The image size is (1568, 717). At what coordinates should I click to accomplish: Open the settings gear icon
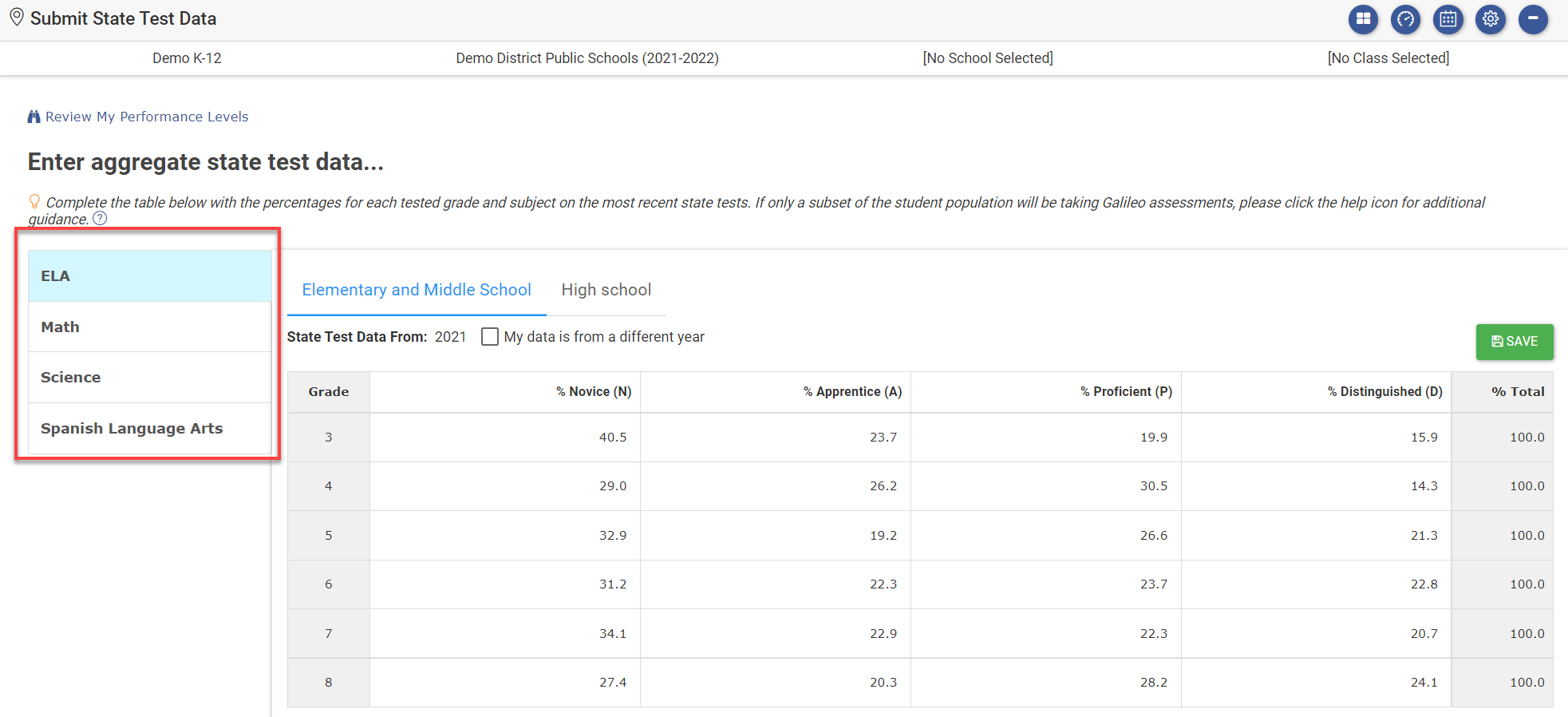point(1490,19)
